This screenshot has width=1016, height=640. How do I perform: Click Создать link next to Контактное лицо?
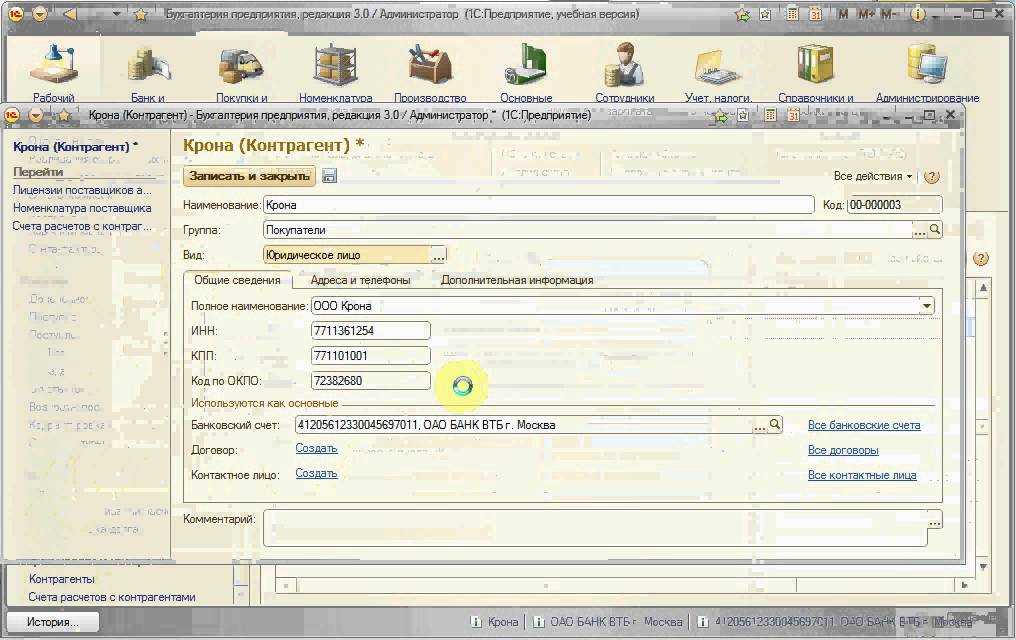(x=316, y=473)
